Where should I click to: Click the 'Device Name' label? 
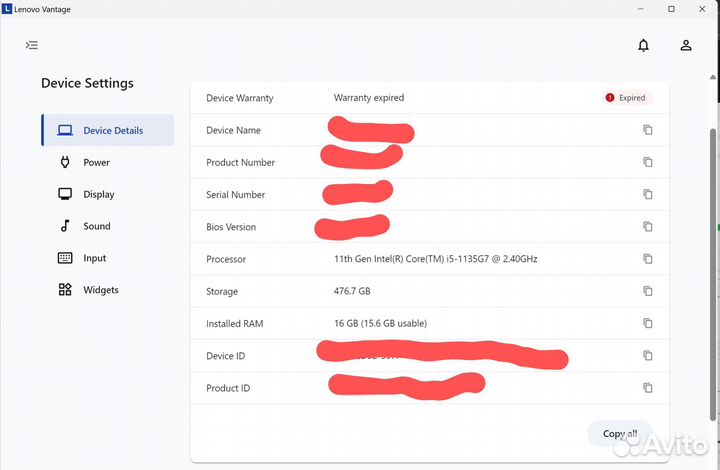point(233,130)
